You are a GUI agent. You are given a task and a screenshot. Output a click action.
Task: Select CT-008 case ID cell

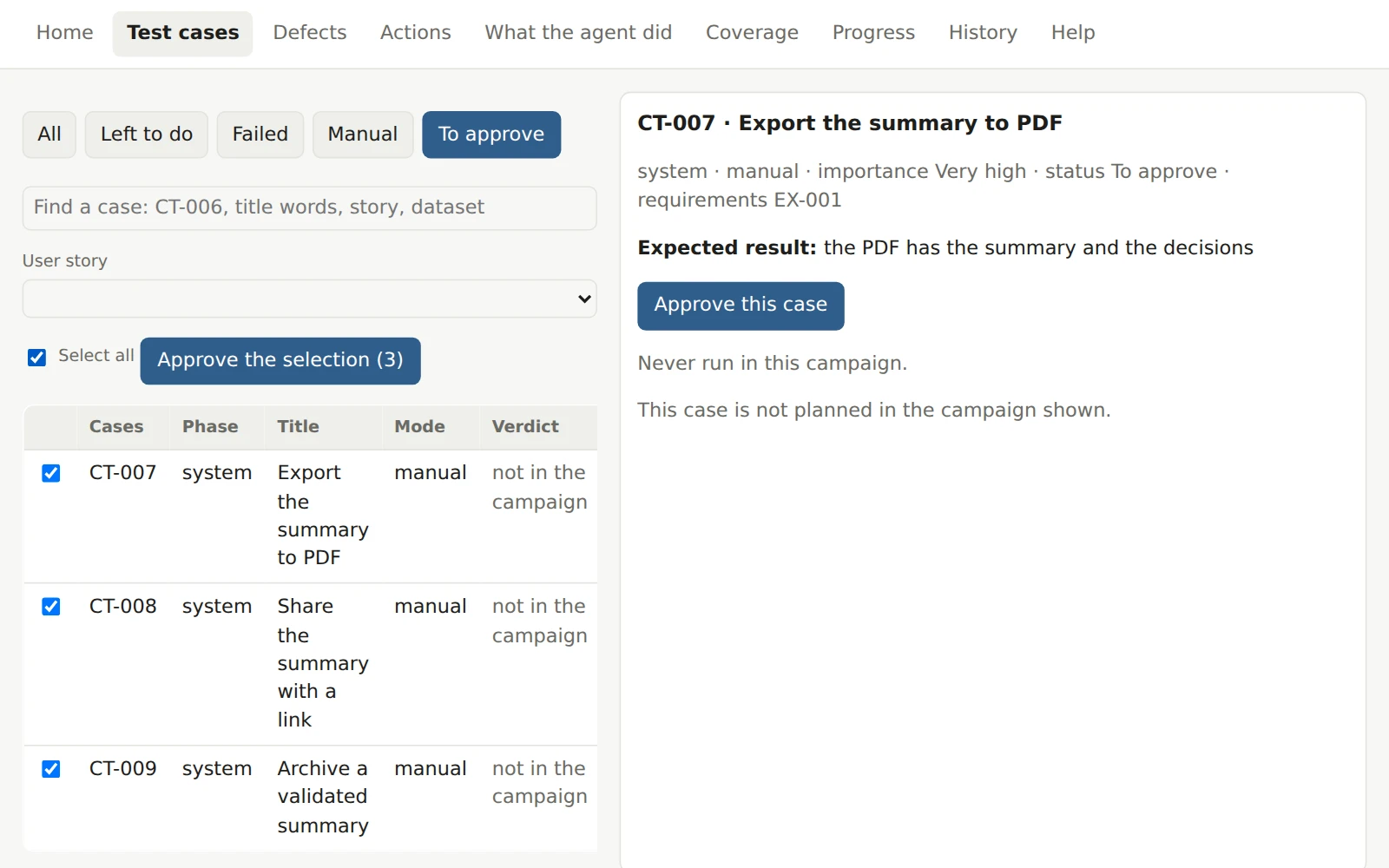click(x=123, y=607)
